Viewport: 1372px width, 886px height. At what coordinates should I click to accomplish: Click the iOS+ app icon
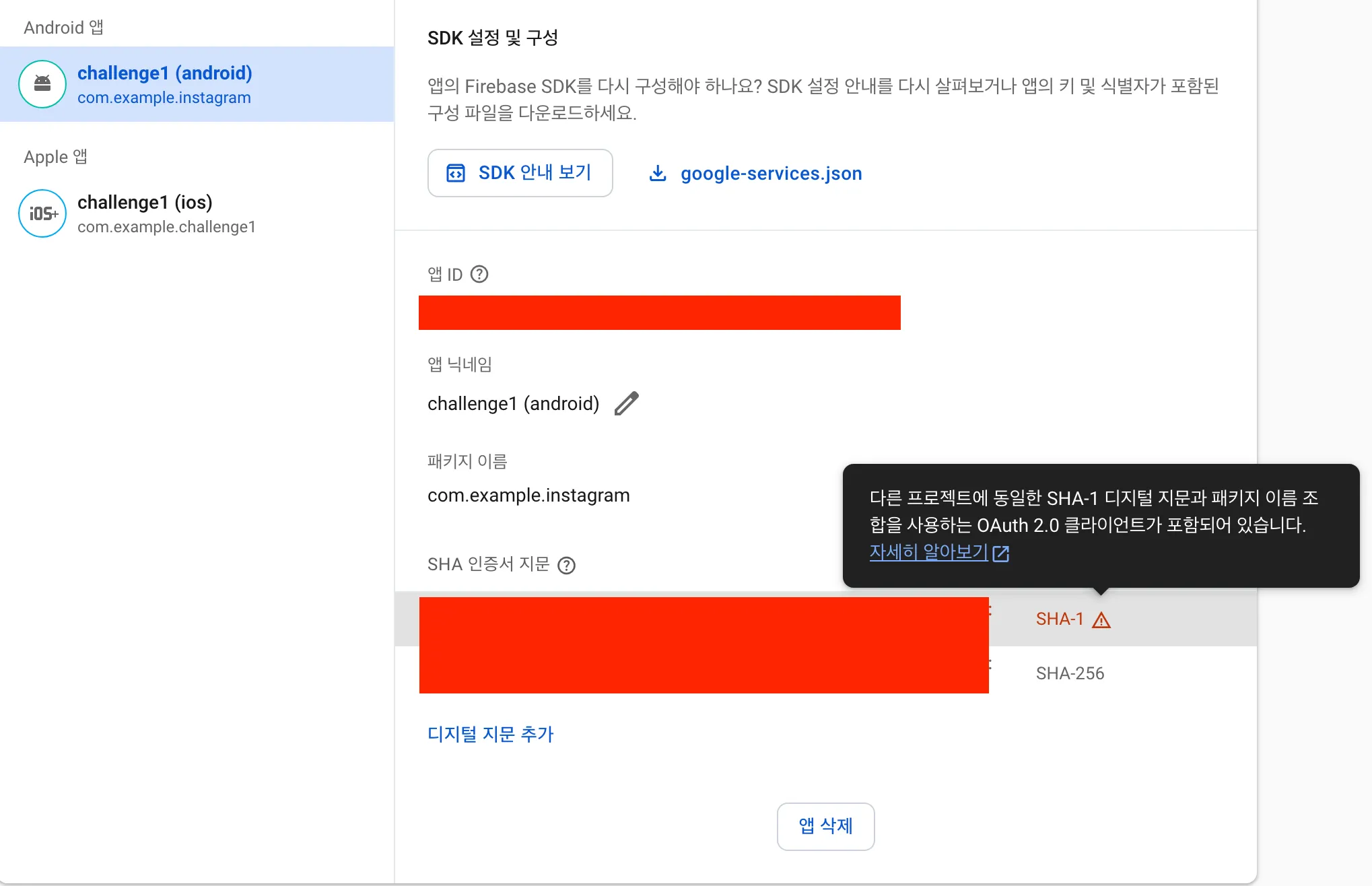coord(42,213)
